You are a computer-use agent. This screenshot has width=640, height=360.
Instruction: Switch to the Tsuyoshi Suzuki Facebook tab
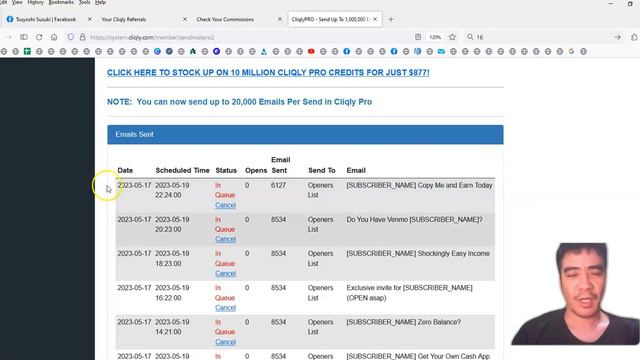[46, 19]
